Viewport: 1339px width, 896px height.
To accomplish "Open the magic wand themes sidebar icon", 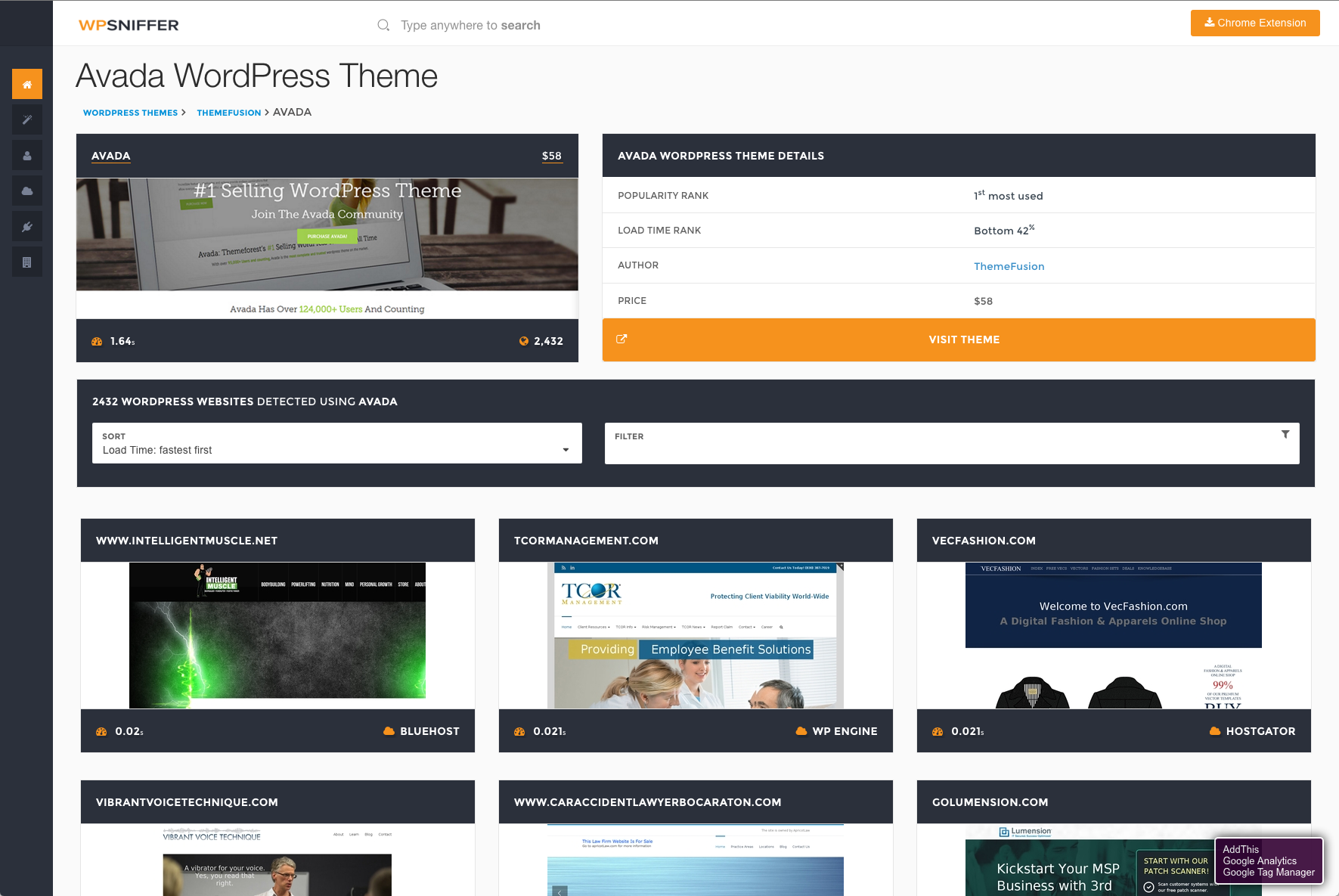I will tap(27, 119).
